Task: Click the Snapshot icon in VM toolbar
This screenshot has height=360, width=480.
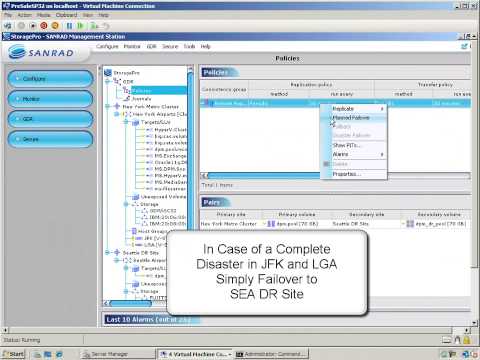Action: pos(95,26)
